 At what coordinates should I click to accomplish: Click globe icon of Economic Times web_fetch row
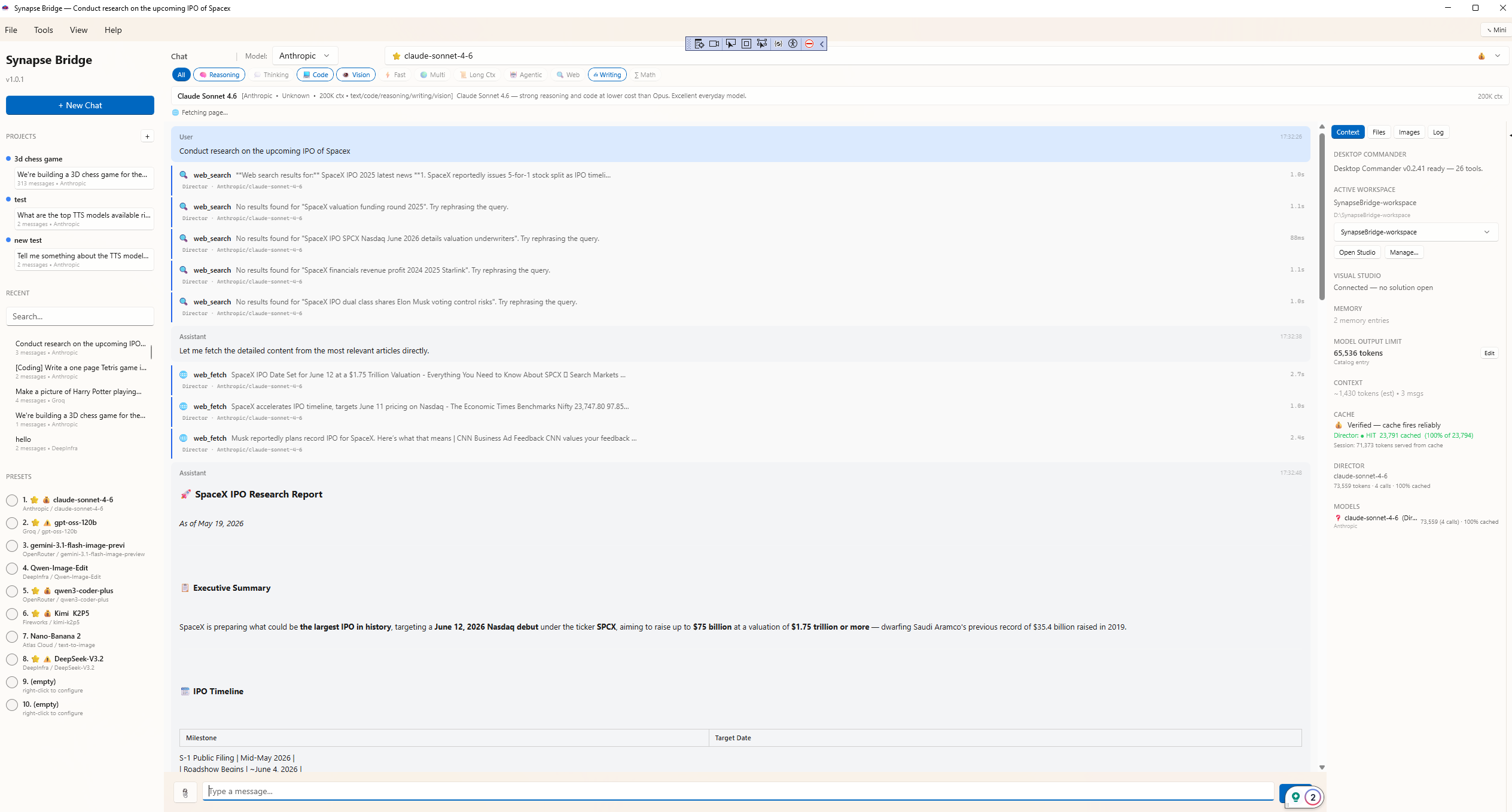click(x=184, y=407)
